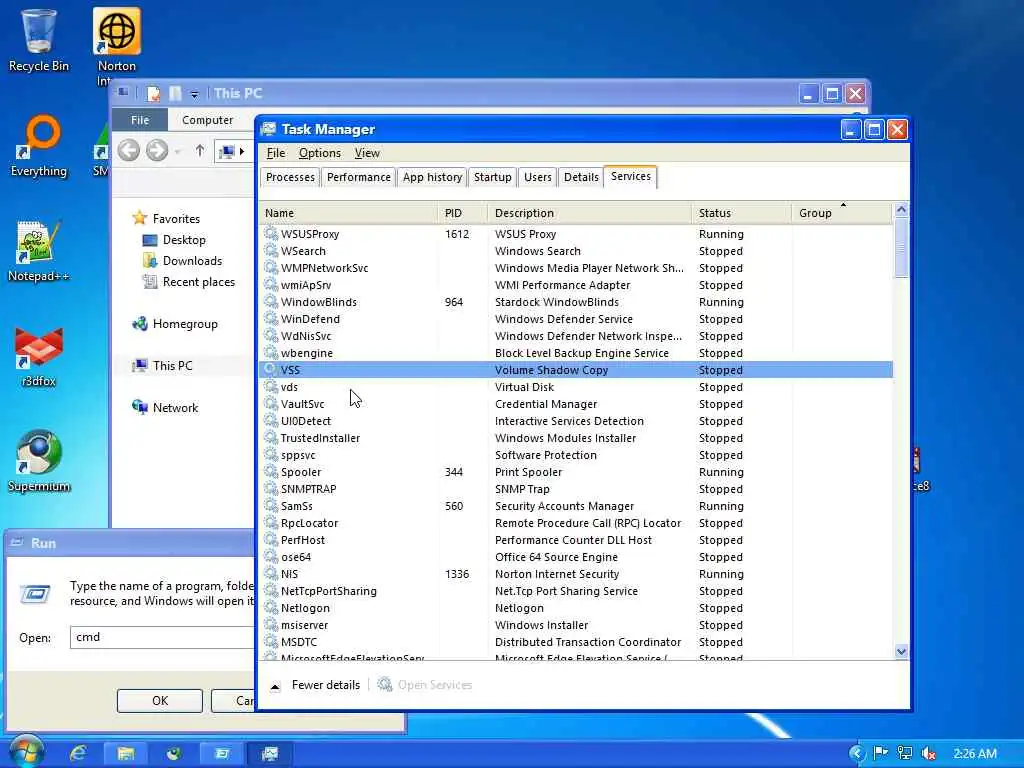Select Desktop in navigation pane
This screenshot has width=1024, height=768.
tap(174, 240)
